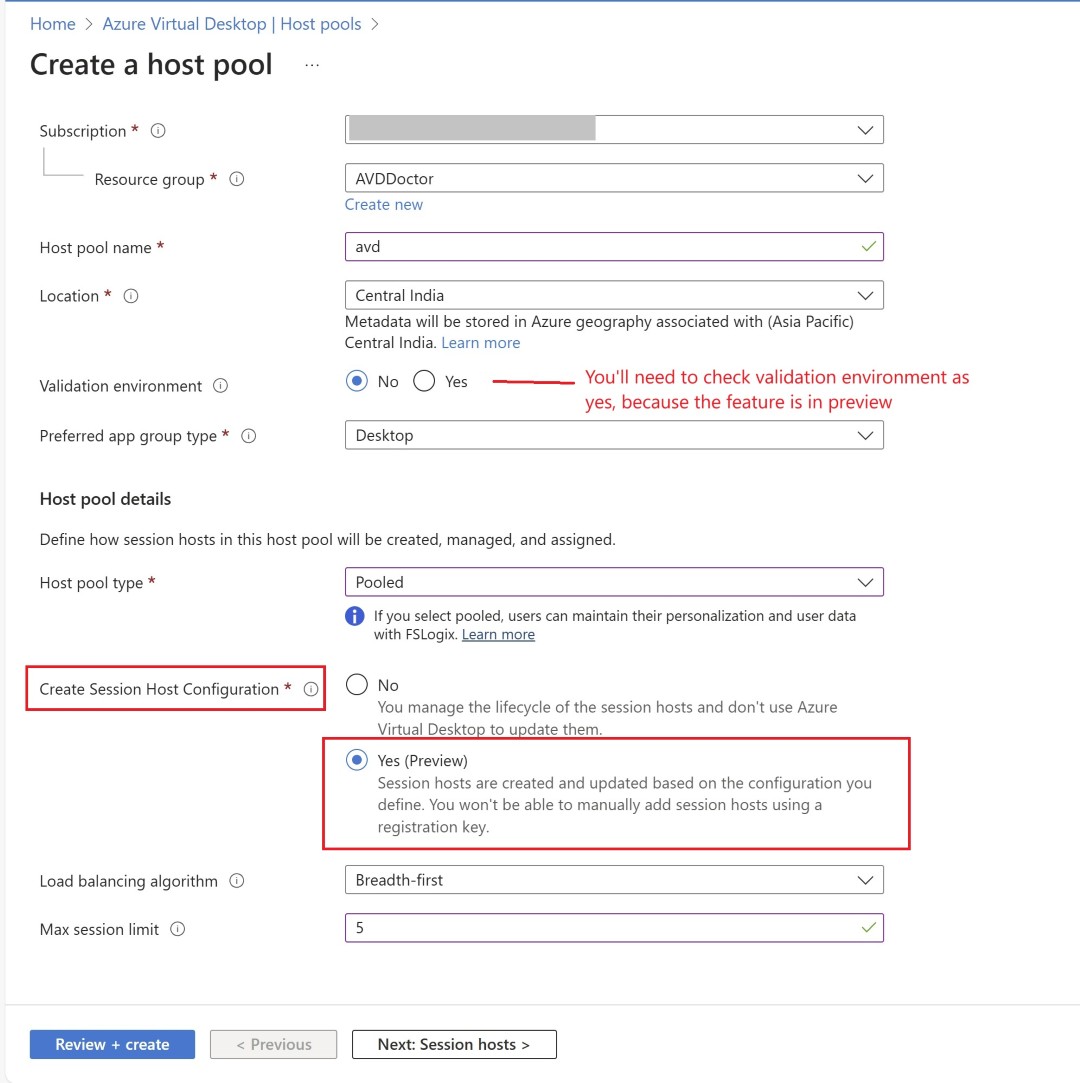Open Host pool type dropdown showing Pooled
1080x1083 pixels.
614,582
